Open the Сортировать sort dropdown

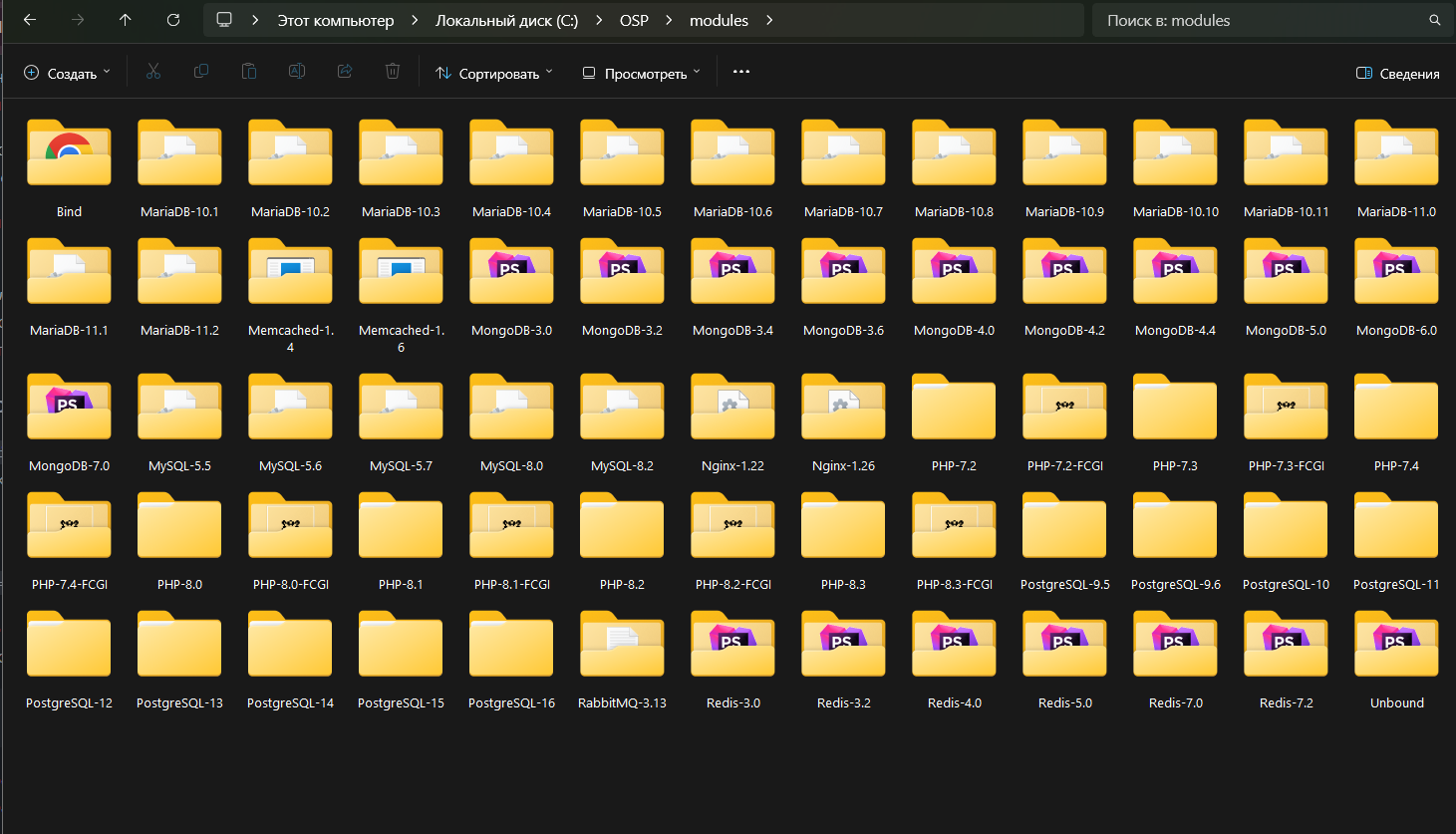[x=494, y=73]
